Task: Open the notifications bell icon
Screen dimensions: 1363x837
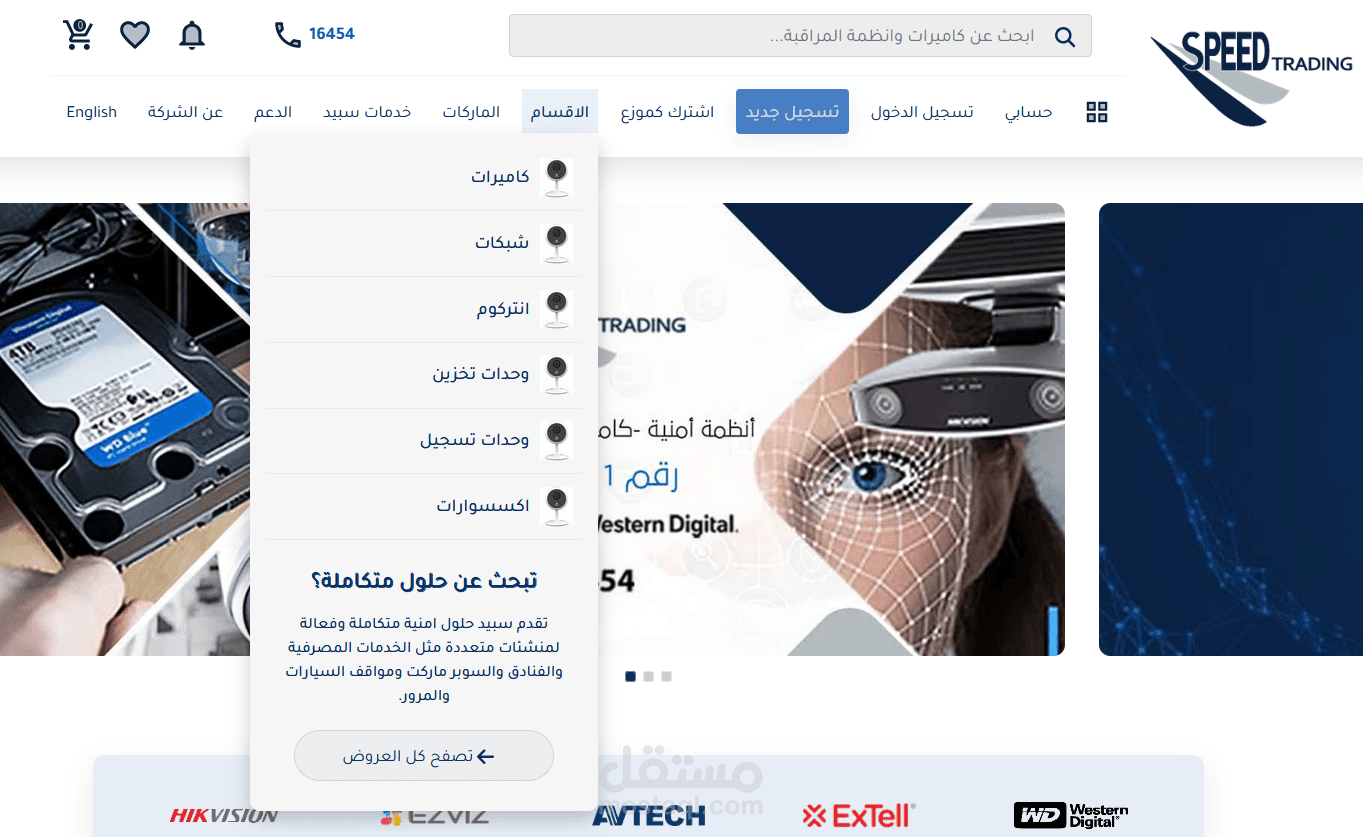Action: click(x=192, y=35)
